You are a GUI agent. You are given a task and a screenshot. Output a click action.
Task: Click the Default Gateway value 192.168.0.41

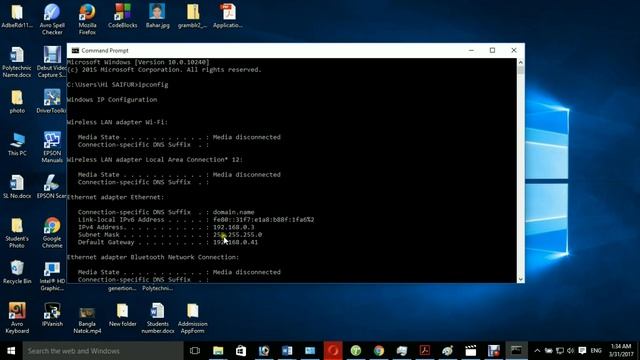tap(236, 242)
